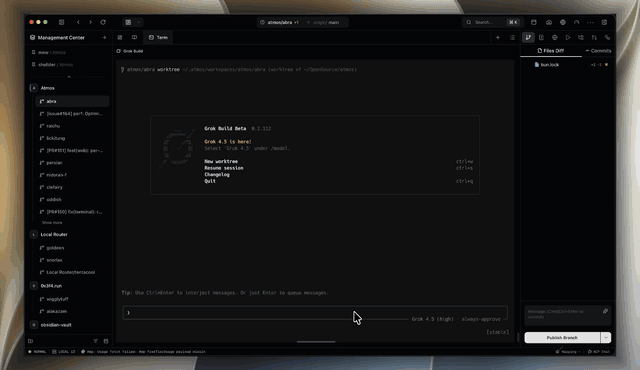This screenshot has width=640, height=370.
Task: Open the layout selector dropdown arrow
Action: click(139, 22)
